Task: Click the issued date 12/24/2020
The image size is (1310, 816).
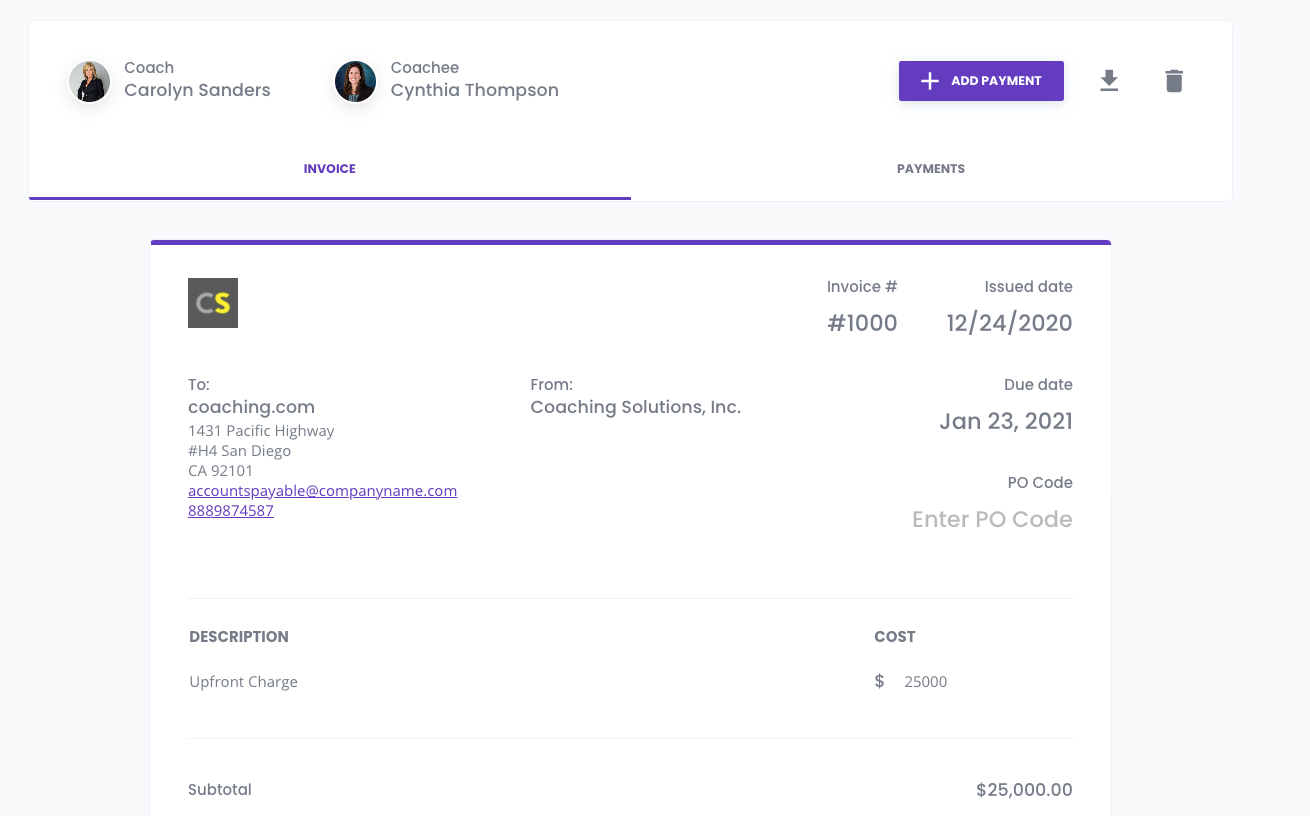Action: [x=1010, y=323]
